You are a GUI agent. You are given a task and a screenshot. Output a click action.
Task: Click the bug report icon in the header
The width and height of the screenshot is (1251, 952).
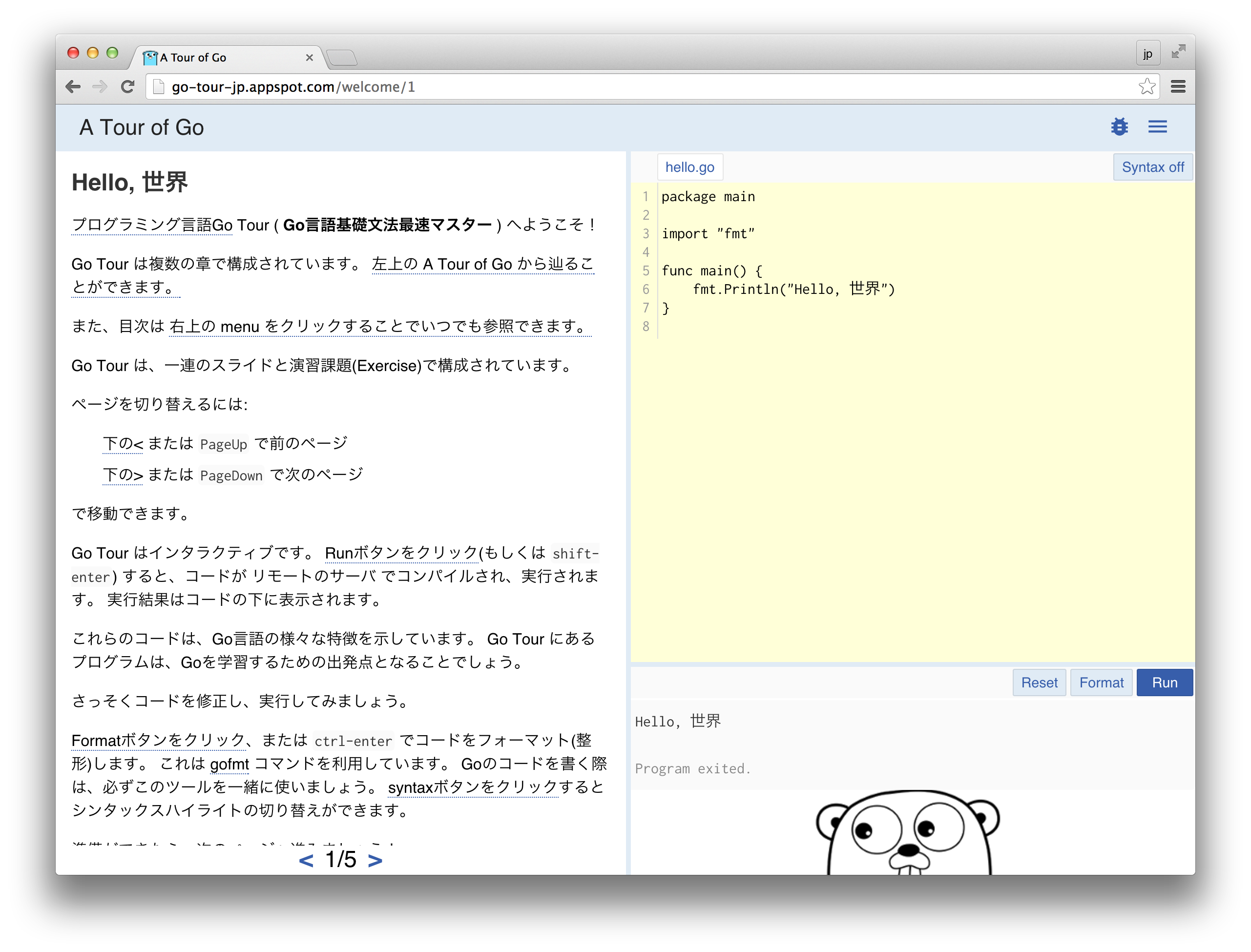[1119, 127]
